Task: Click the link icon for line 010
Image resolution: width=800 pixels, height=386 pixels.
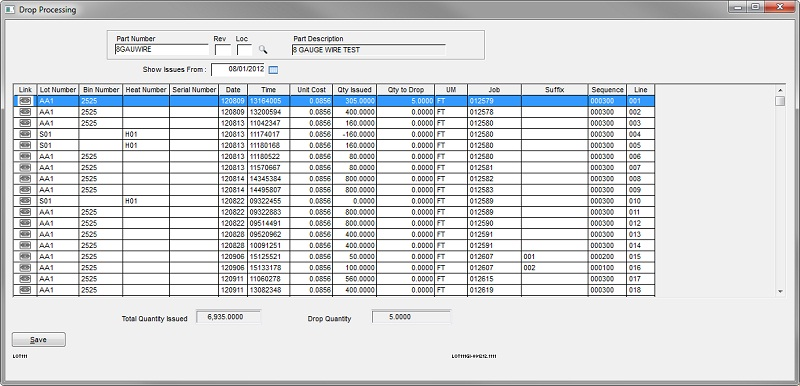Action: click(x=25, y=201)
